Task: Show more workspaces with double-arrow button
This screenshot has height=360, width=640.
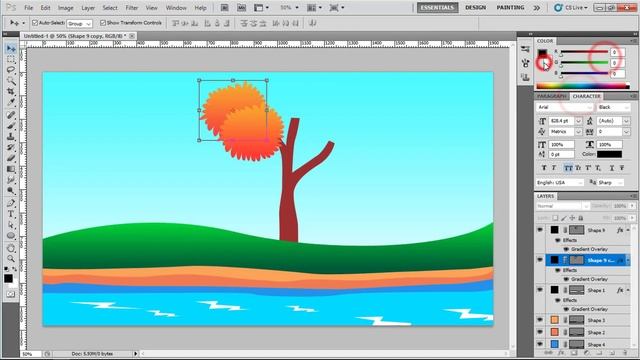Action: [537, 8]
